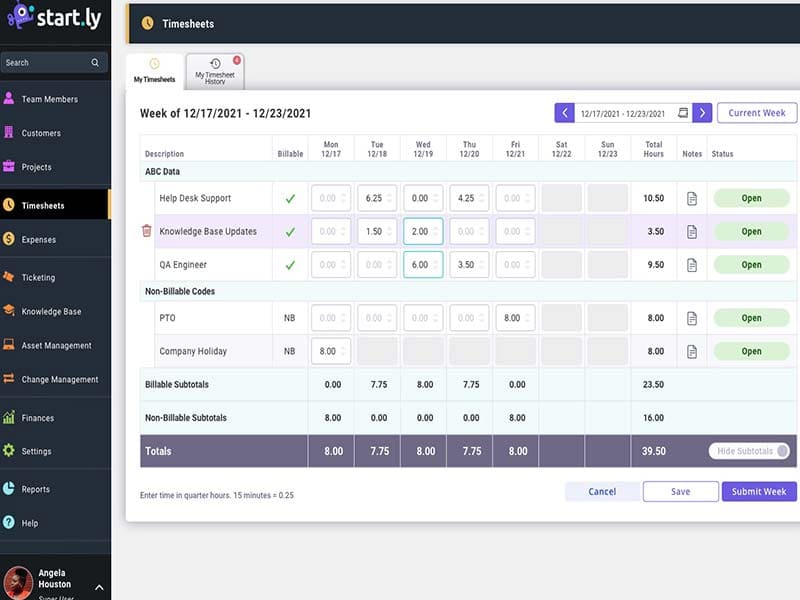Screen dimensions: 800x600
Task: Click the Wednesday hours field for Knowledge Base Updates
Action: pos(422,231)
